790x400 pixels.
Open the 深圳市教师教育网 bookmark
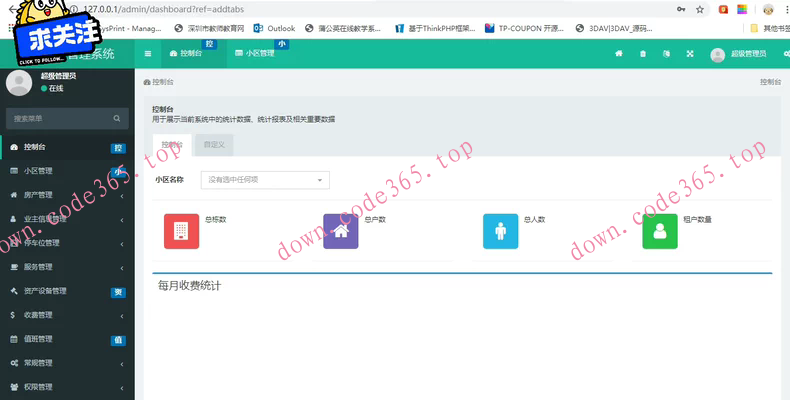click(x=209, y=28)
